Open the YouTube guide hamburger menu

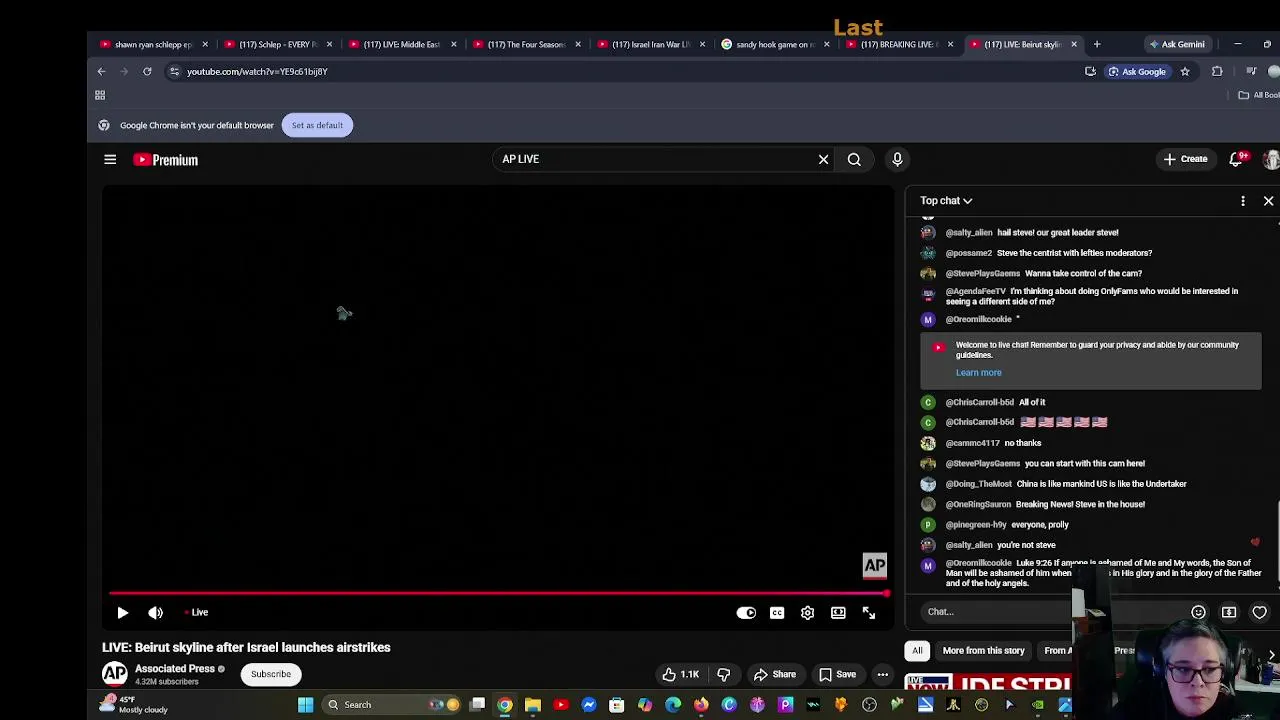[110, 160]
